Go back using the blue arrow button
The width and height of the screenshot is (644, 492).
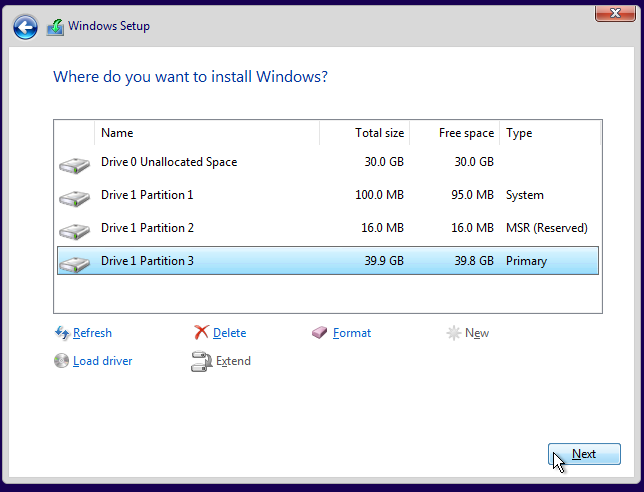pyautogui.click(x=25, y=27)
